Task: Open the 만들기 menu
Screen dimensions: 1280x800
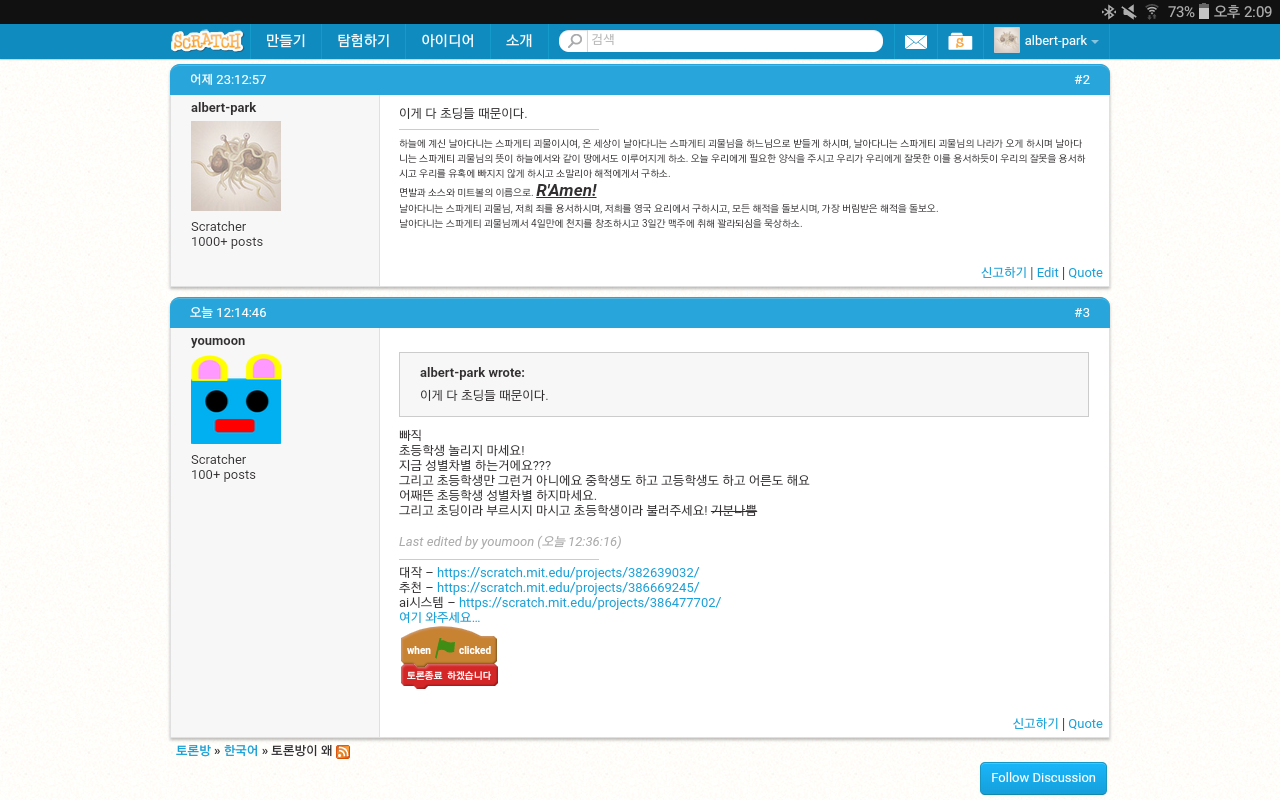Action: (x=285, y=41)
